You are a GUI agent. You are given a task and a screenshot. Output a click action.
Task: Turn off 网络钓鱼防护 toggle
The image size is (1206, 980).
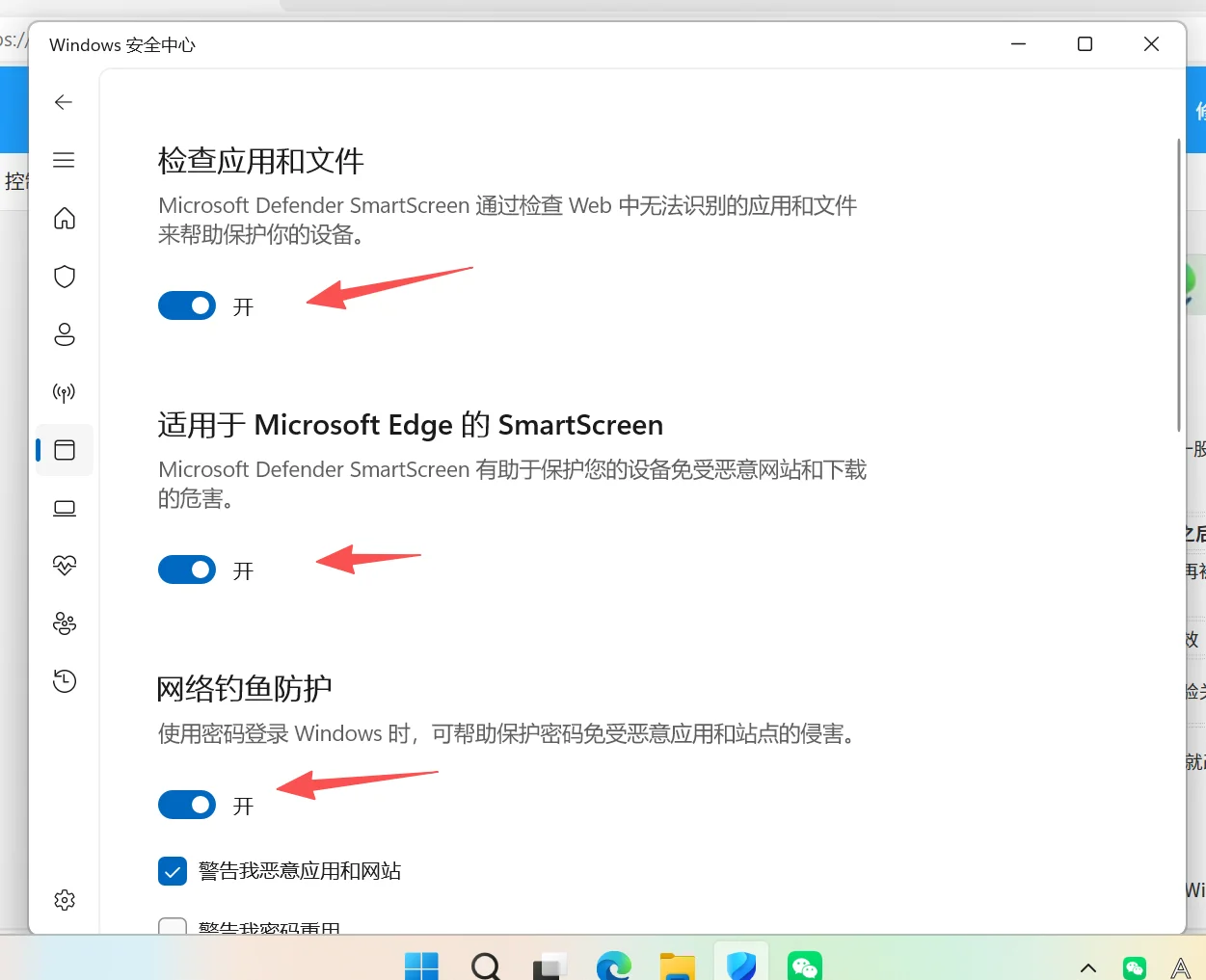pos(187,805)
